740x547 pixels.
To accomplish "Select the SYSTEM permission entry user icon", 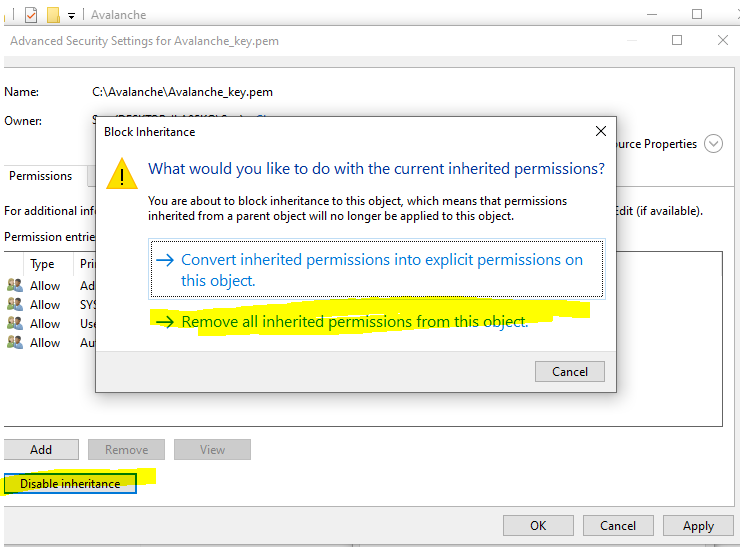I will [14, 304].
